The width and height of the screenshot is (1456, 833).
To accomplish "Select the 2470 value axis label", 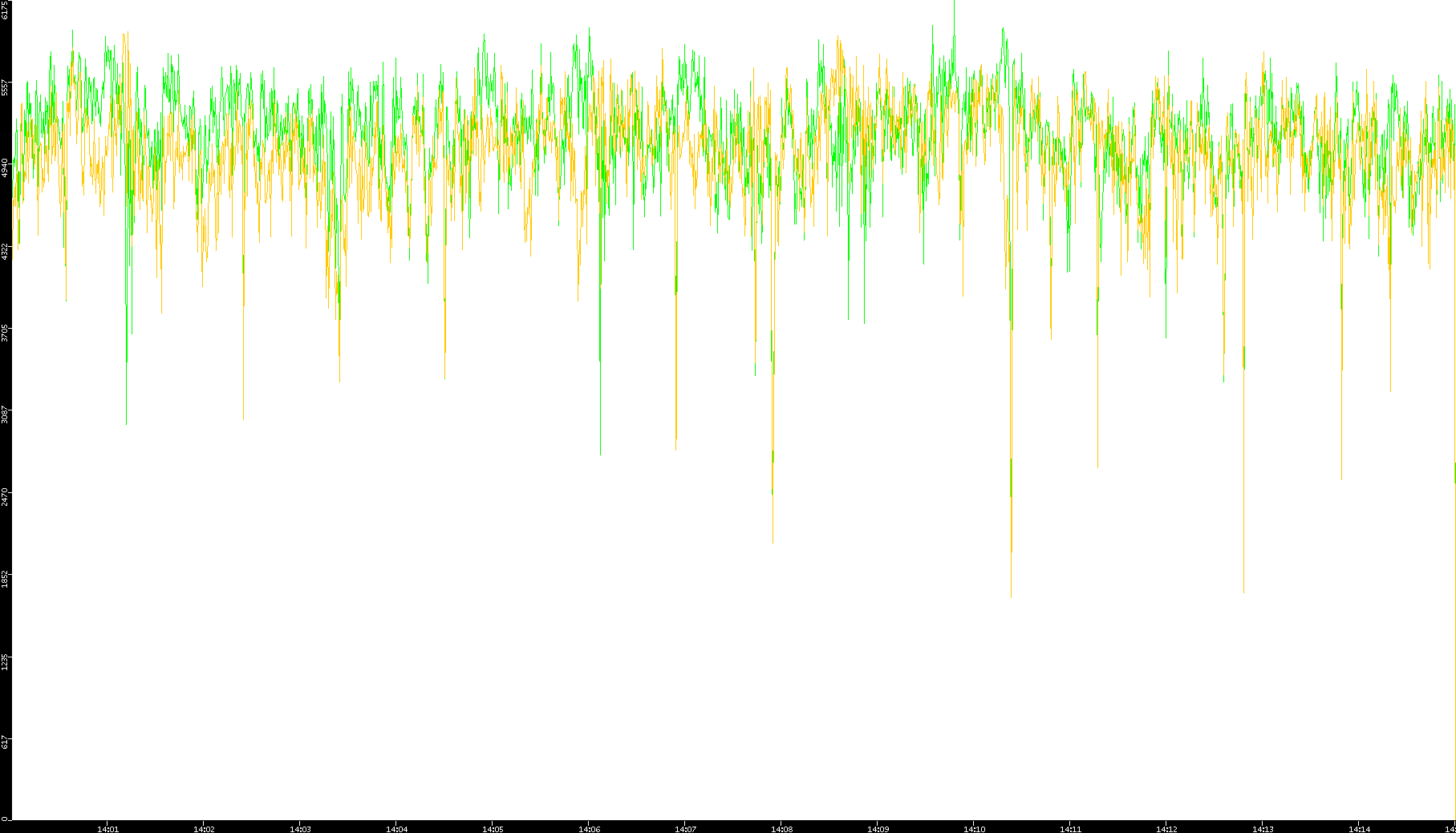I will coord(5,496).
